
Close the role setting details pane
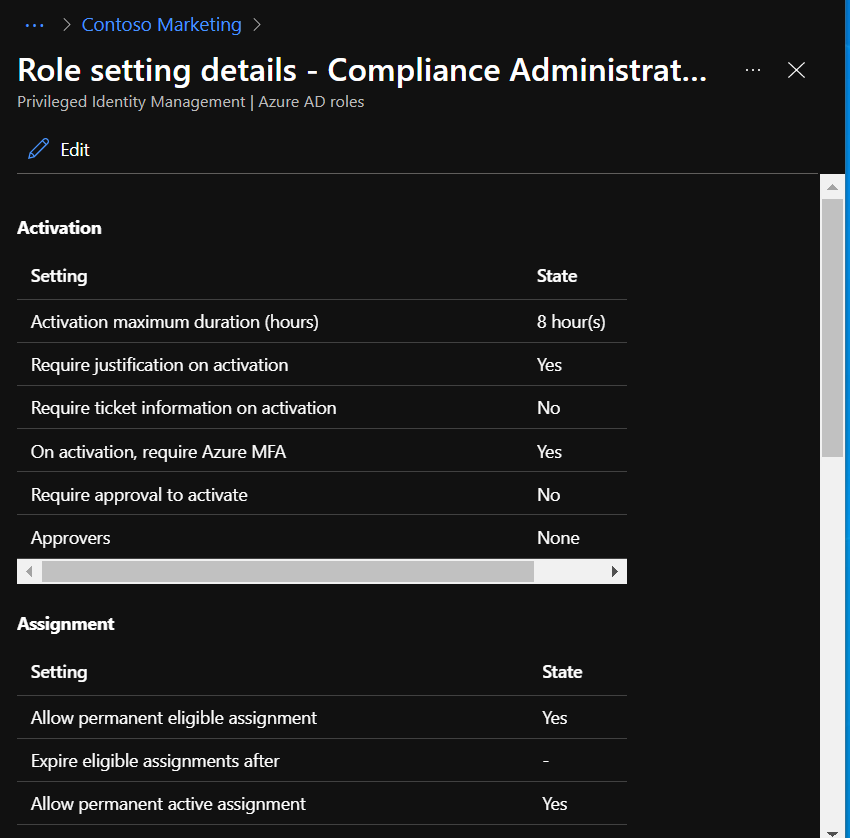(796, 70)
